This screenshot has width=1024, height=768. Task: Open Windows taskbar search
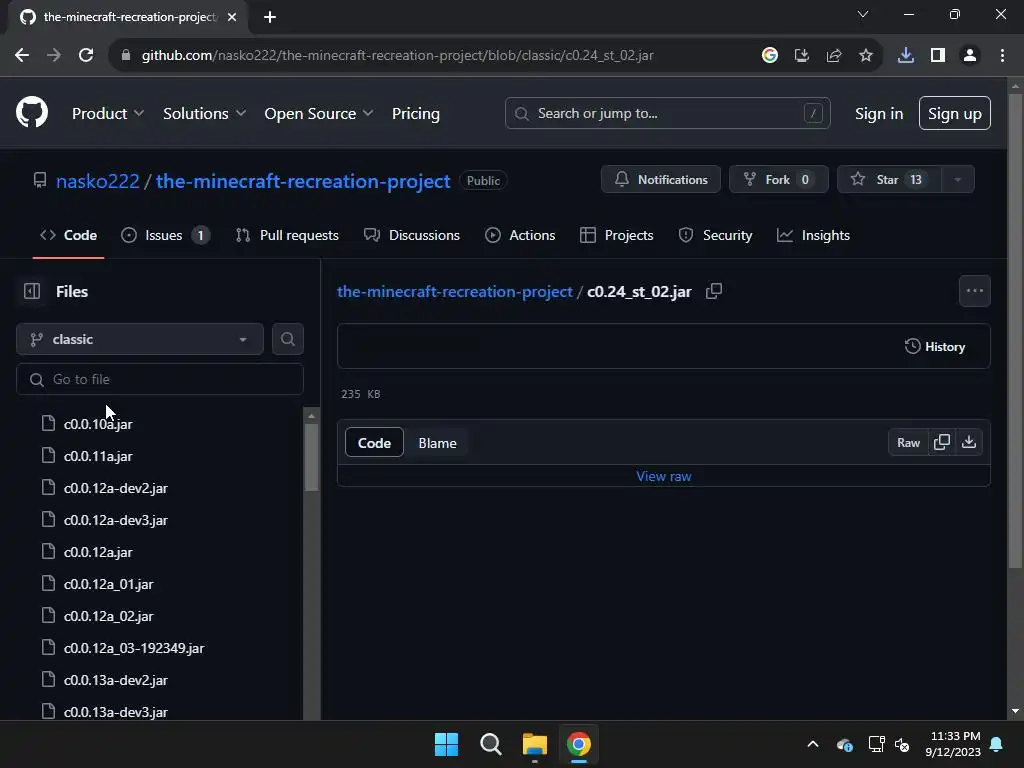tap(490, 744)
